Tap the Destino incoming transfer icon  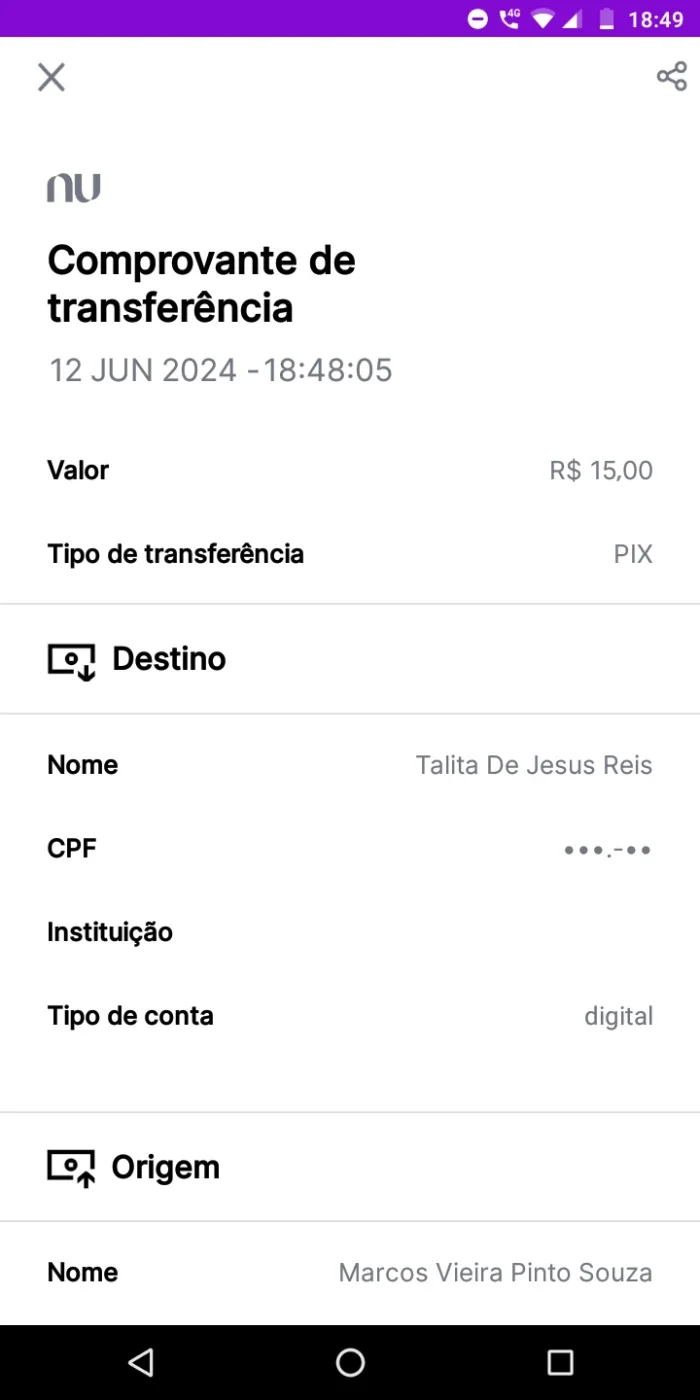[x=72, y=661]
